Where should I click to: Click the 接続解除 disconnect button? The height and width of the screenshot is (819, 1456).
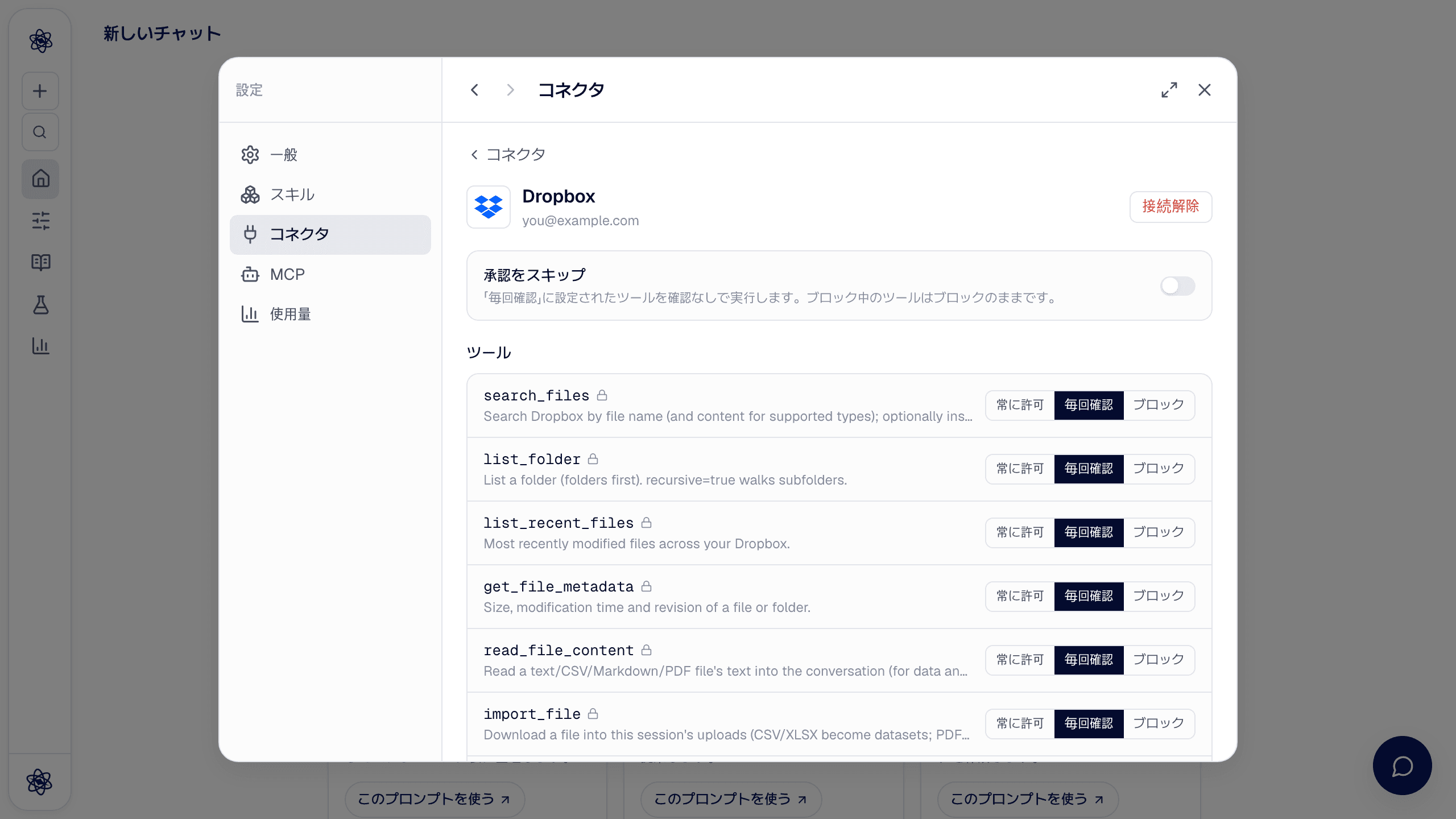(1170, 206)
